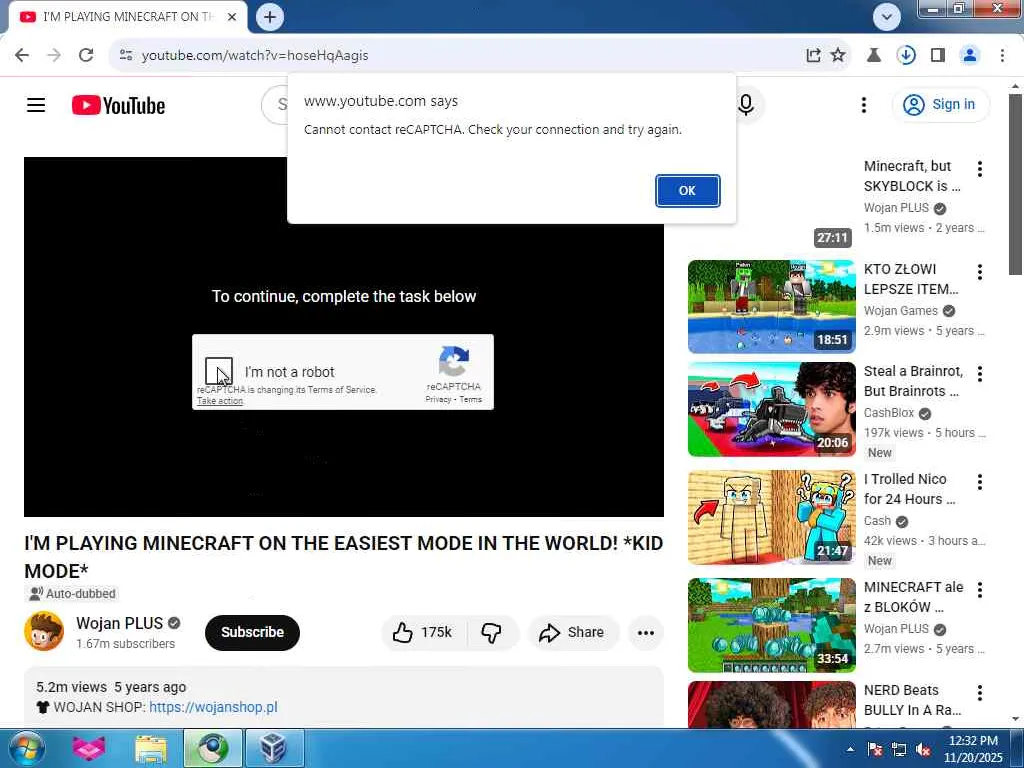Subscribe to Wojan PLUS channel
The image size is (1024, 768).
pyautogui.click(x=252, y=632)
